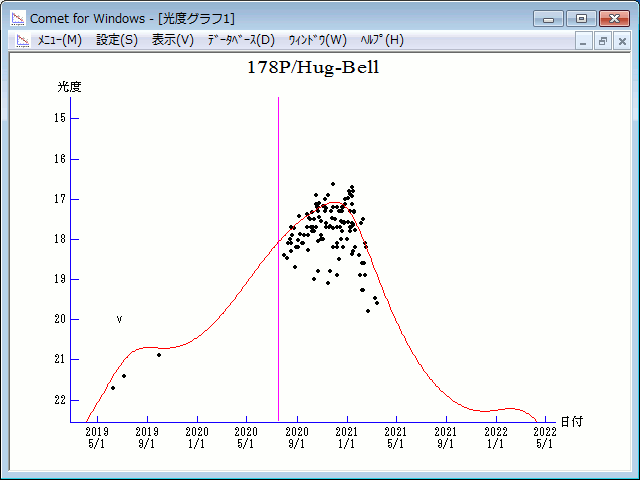
Task: Click the Comet for Windows title bar icon
Action: click(18, 18)
